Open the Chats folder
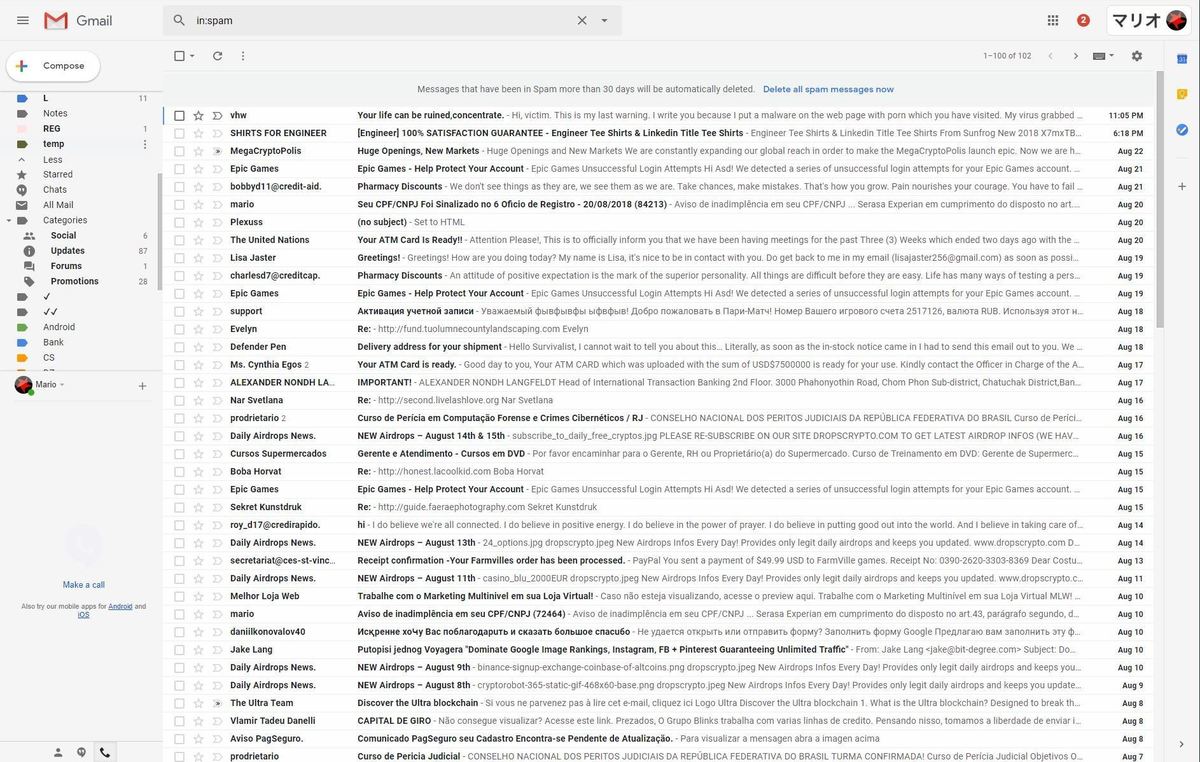The image size is (1200, 762). tap(55, 190)
